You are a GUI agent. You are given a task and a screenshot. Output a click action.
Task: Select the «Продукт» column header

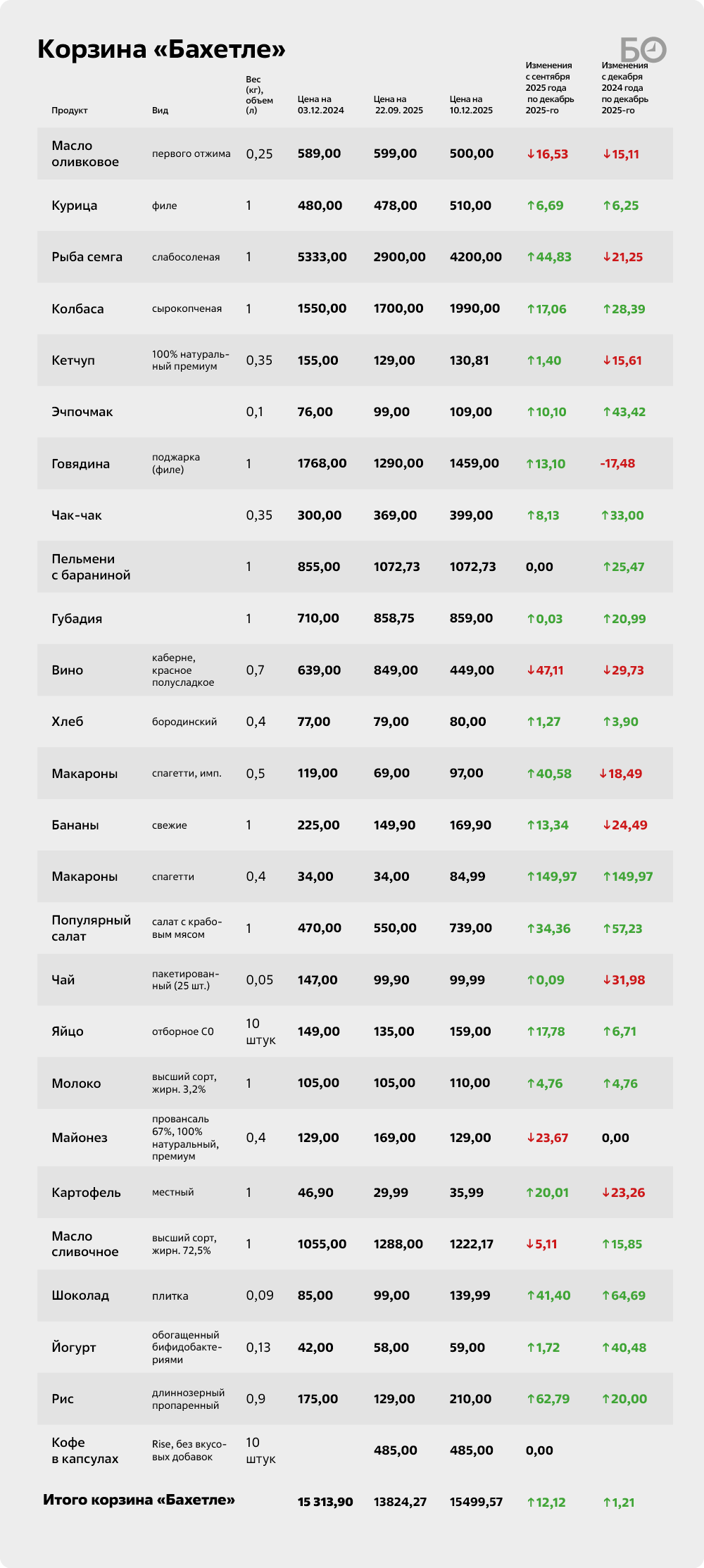point(70,111)
